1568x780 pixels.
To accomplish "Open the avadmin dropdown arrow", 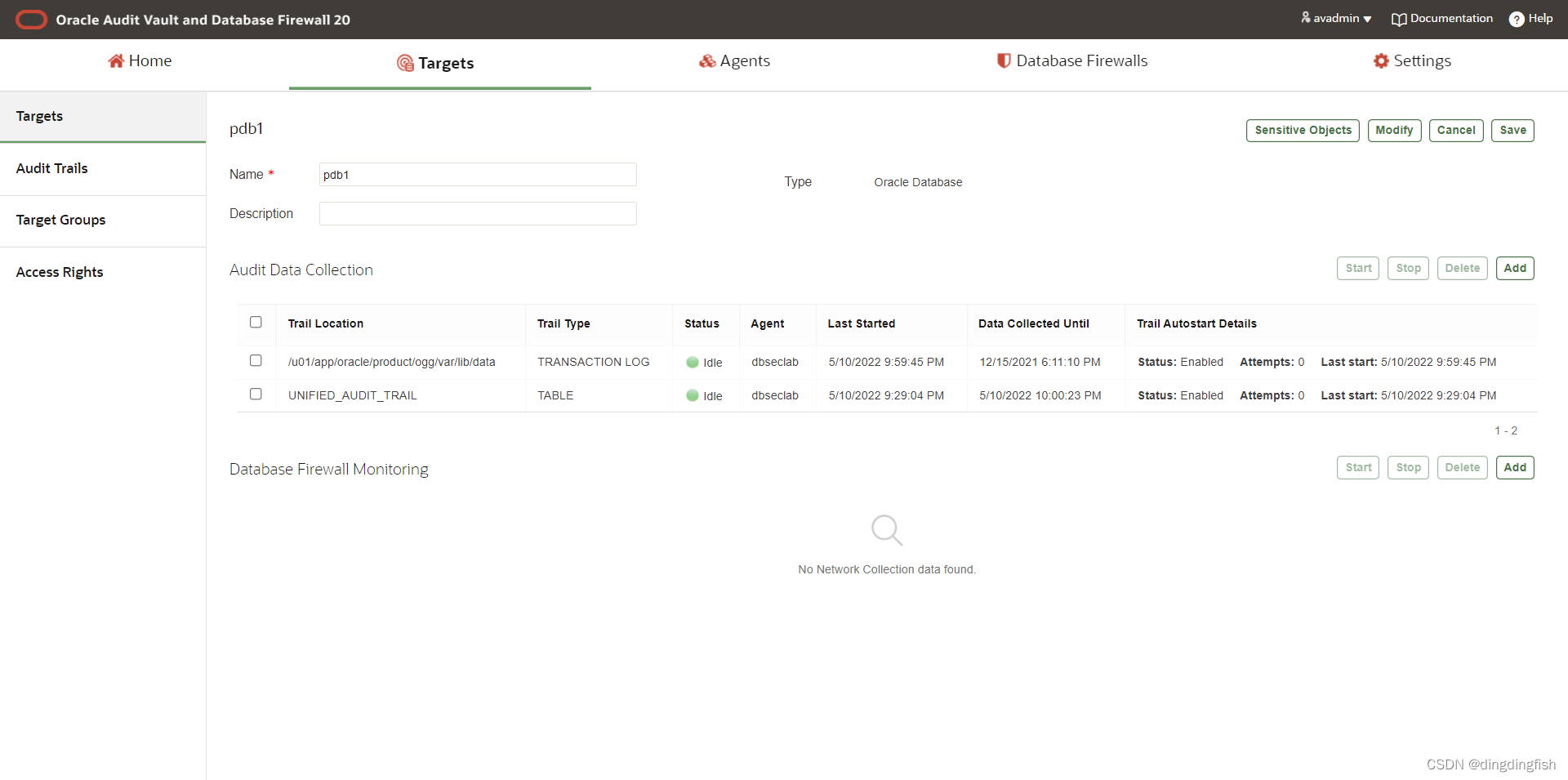I will pyautogui.click(x=1367, y=19).
